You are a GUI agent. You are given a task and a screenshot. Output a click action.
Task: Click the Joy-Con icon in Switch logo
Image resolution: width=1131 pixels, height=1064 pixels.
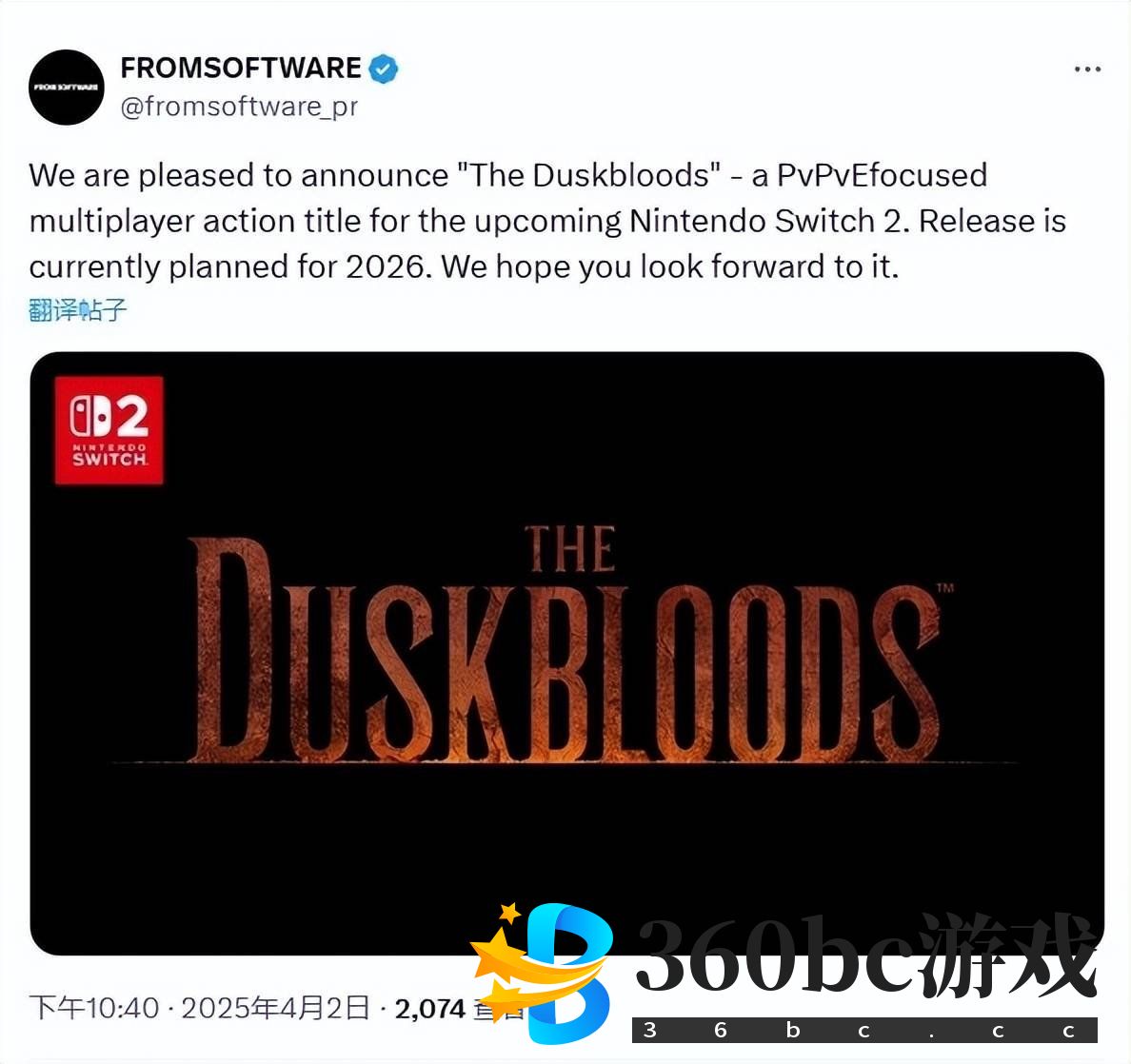tap(90, 417)
